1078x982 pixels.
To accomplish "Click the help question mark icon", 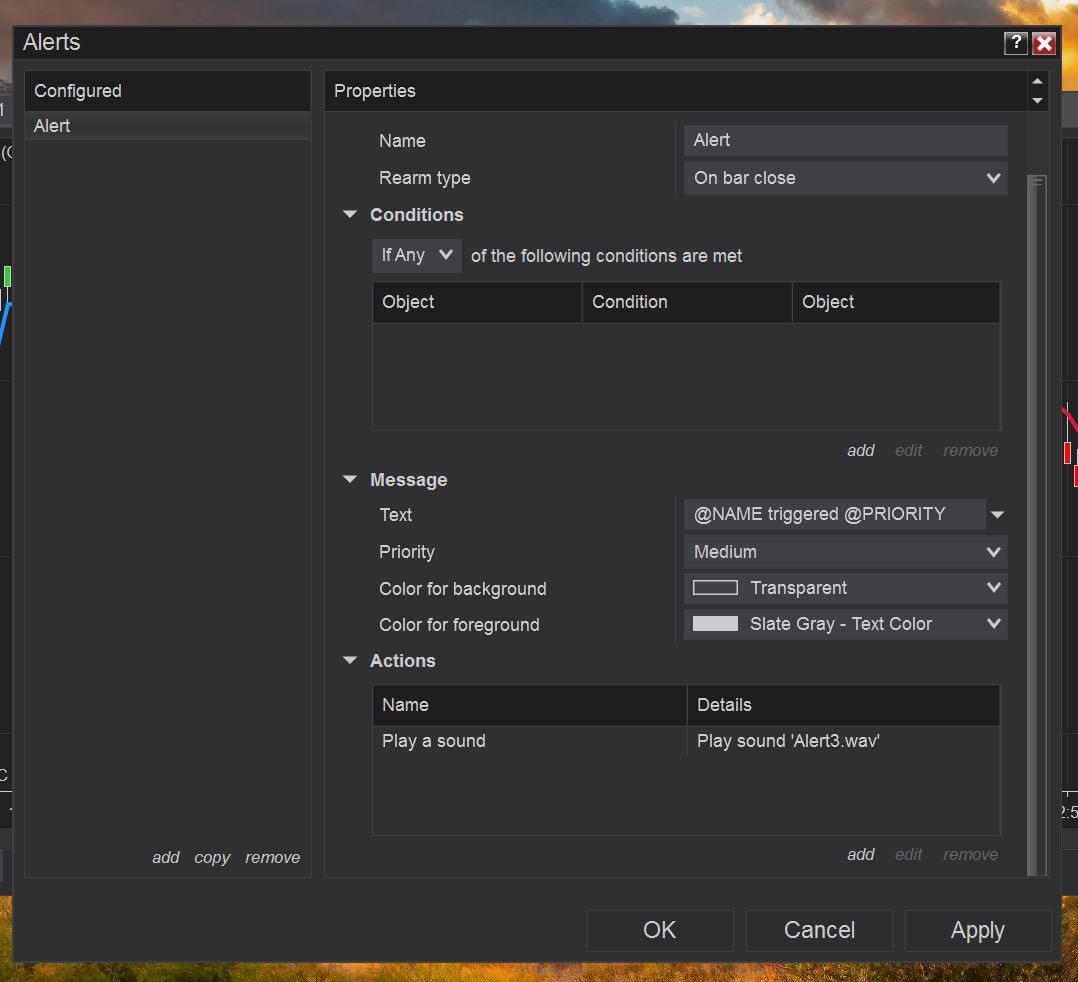I will (x=1015, y=43).
